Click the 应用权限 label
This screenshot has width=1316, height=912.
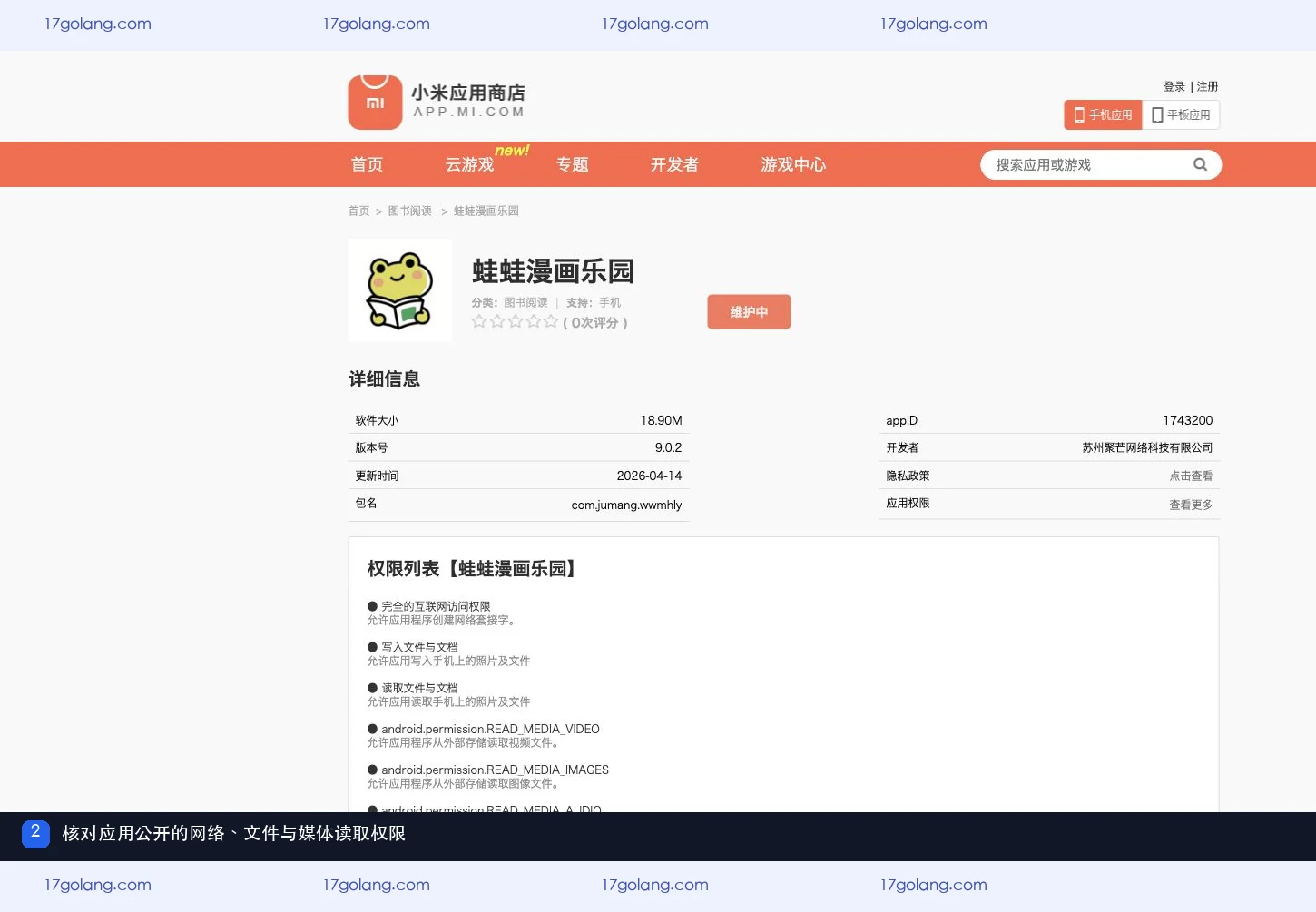pos(908,503)
